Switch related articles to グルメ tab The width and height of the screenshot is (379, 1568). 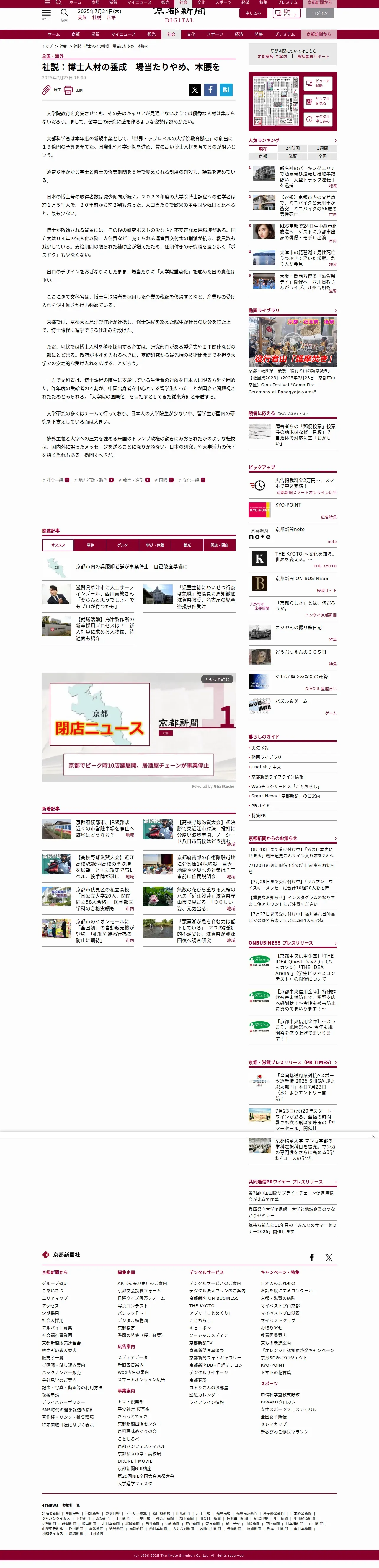[x=123, y=546]
